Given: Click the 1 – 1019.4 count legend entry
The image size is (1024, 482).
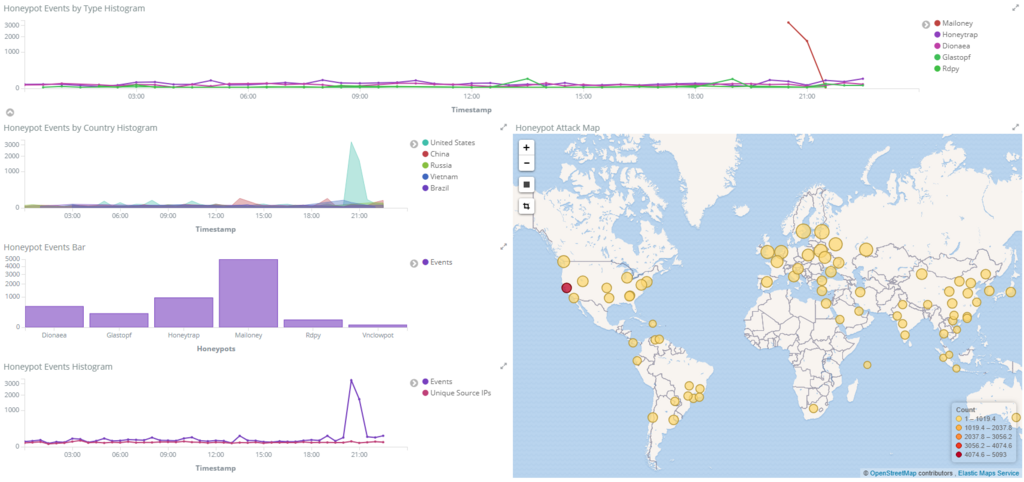Looking at the screenshot, I should point(974,419).
